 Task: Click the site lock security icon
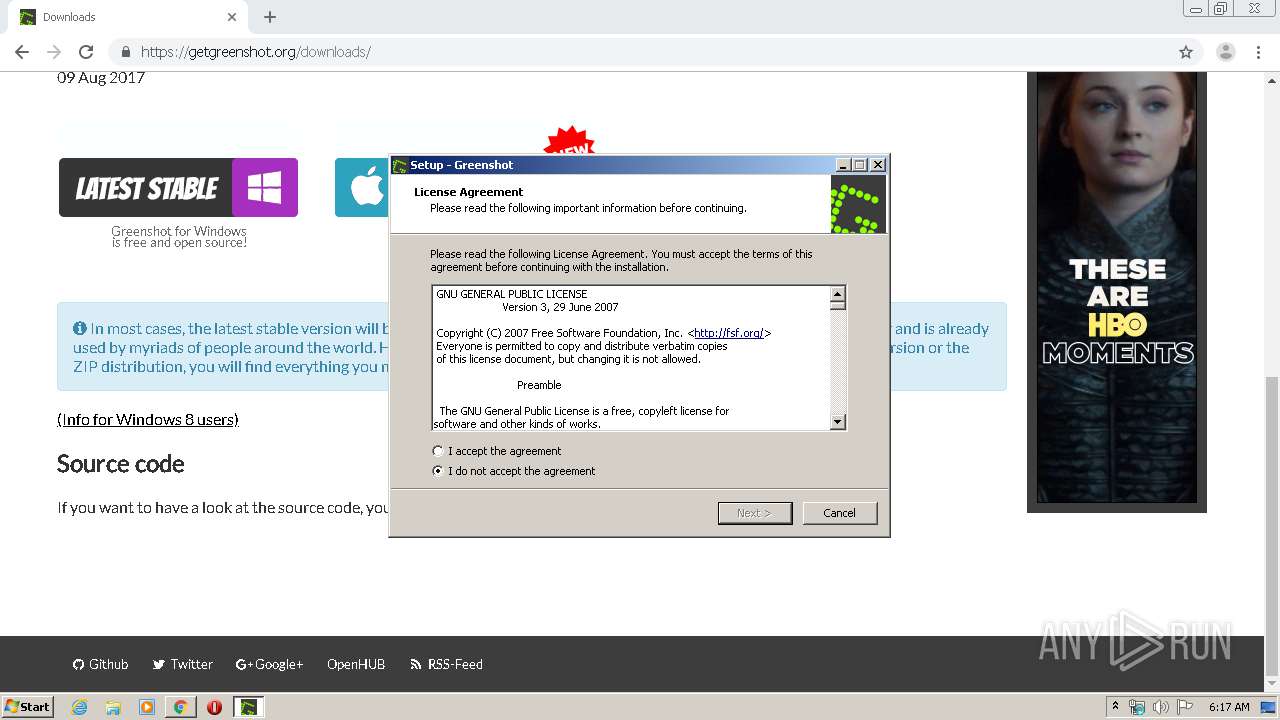(126, 52)
